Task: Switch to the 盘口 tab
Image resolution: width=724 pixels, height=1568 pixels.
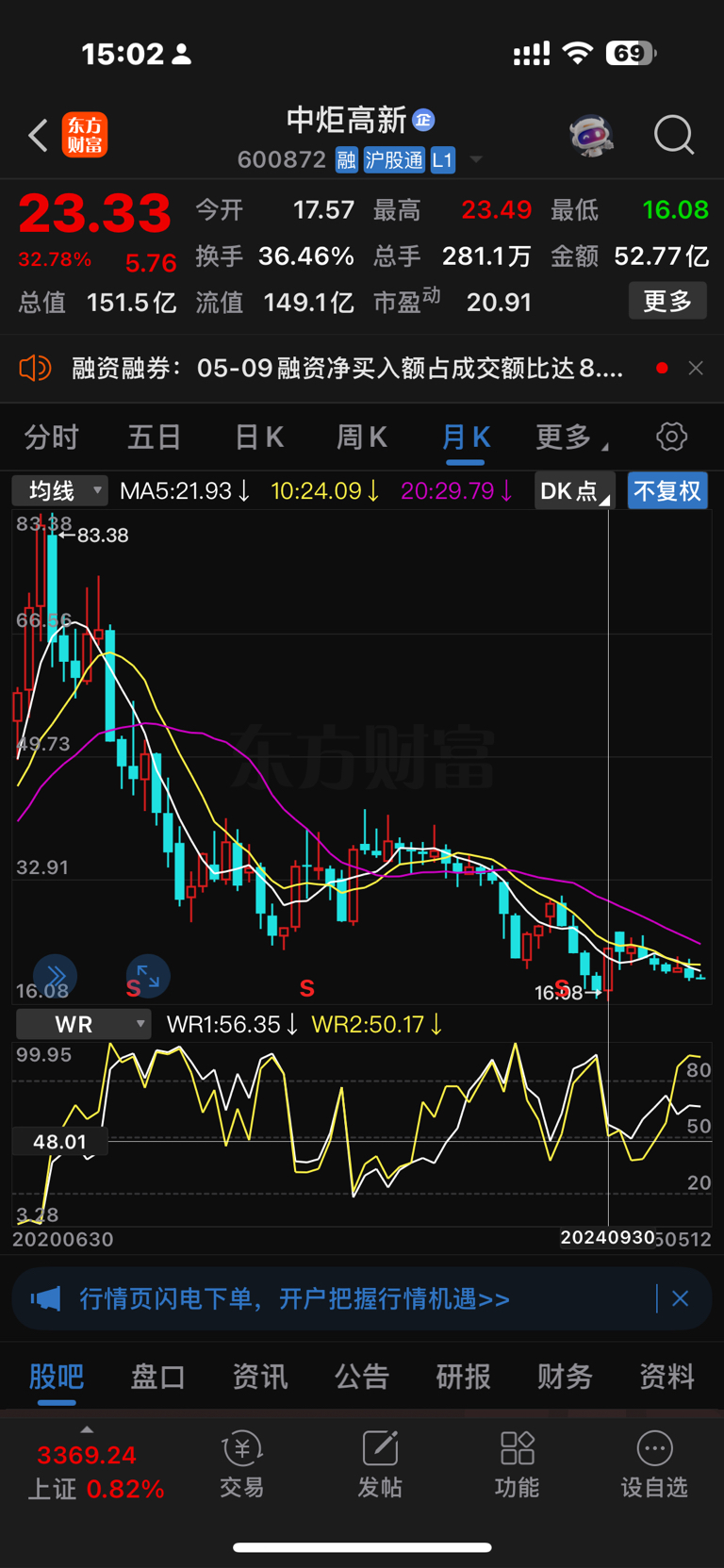Action: pos(157,1377)
